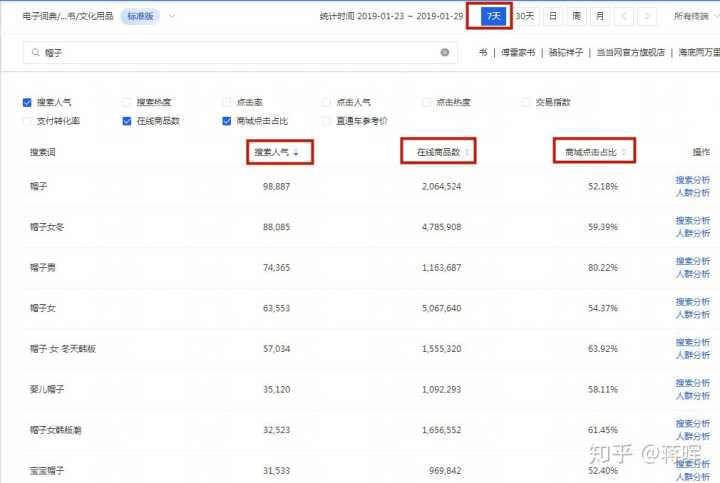The image size is (720, 483).
Task: Check the 交易指数 checkbox
Action: (527, 102)
